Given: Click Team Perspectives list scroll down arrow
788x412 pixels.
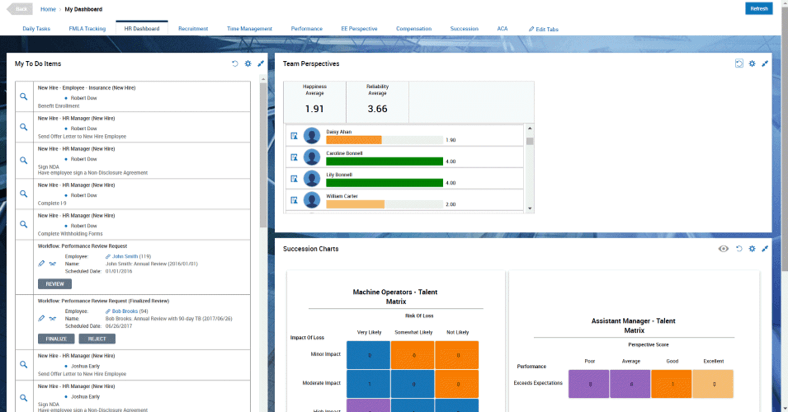Looking at the screenshot, I should 530,209.
